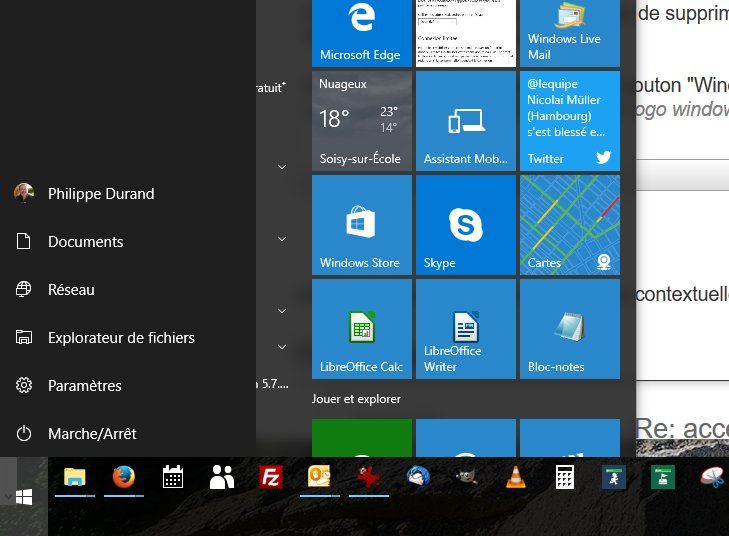Open the Windows Live Mail tile
The image size is (729, 536).
click(x=570, y=33)
